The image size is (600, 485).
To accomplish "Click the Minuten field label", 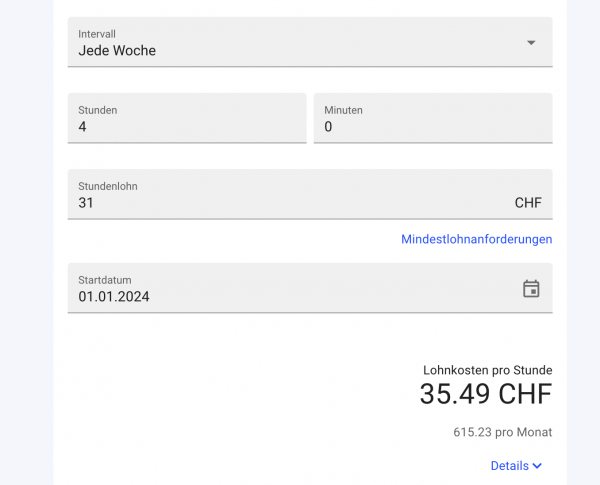I will (343, 110).
